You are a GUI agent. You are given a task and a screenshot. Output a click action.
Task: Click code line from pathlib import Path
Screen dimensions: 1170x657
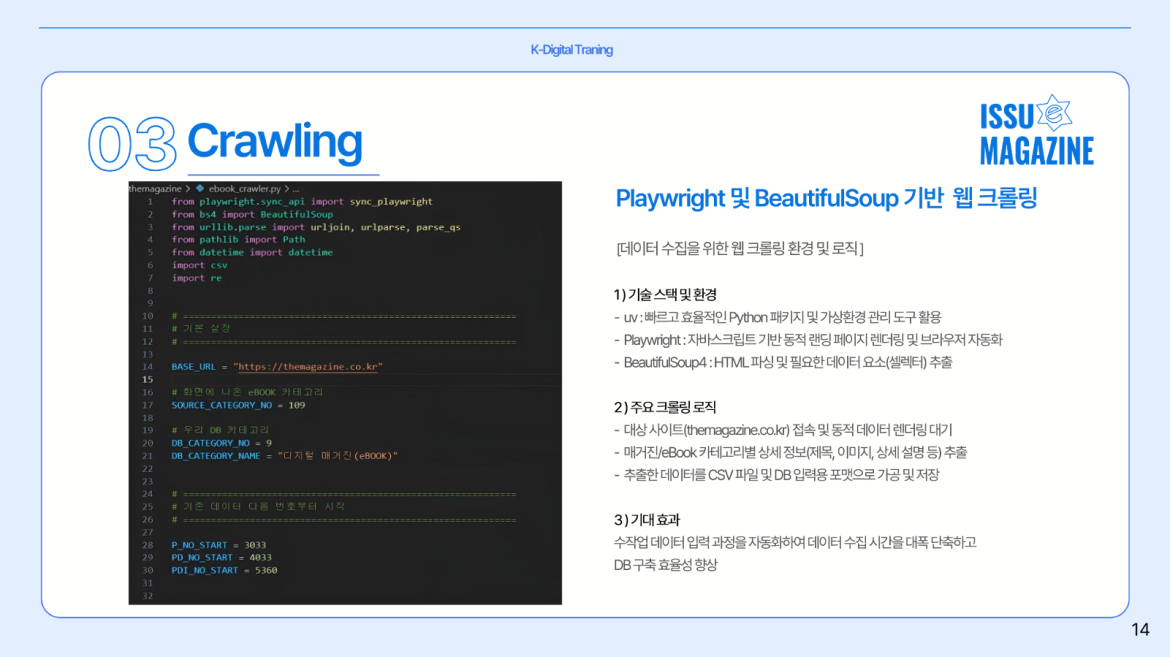(x=238, y=240)
